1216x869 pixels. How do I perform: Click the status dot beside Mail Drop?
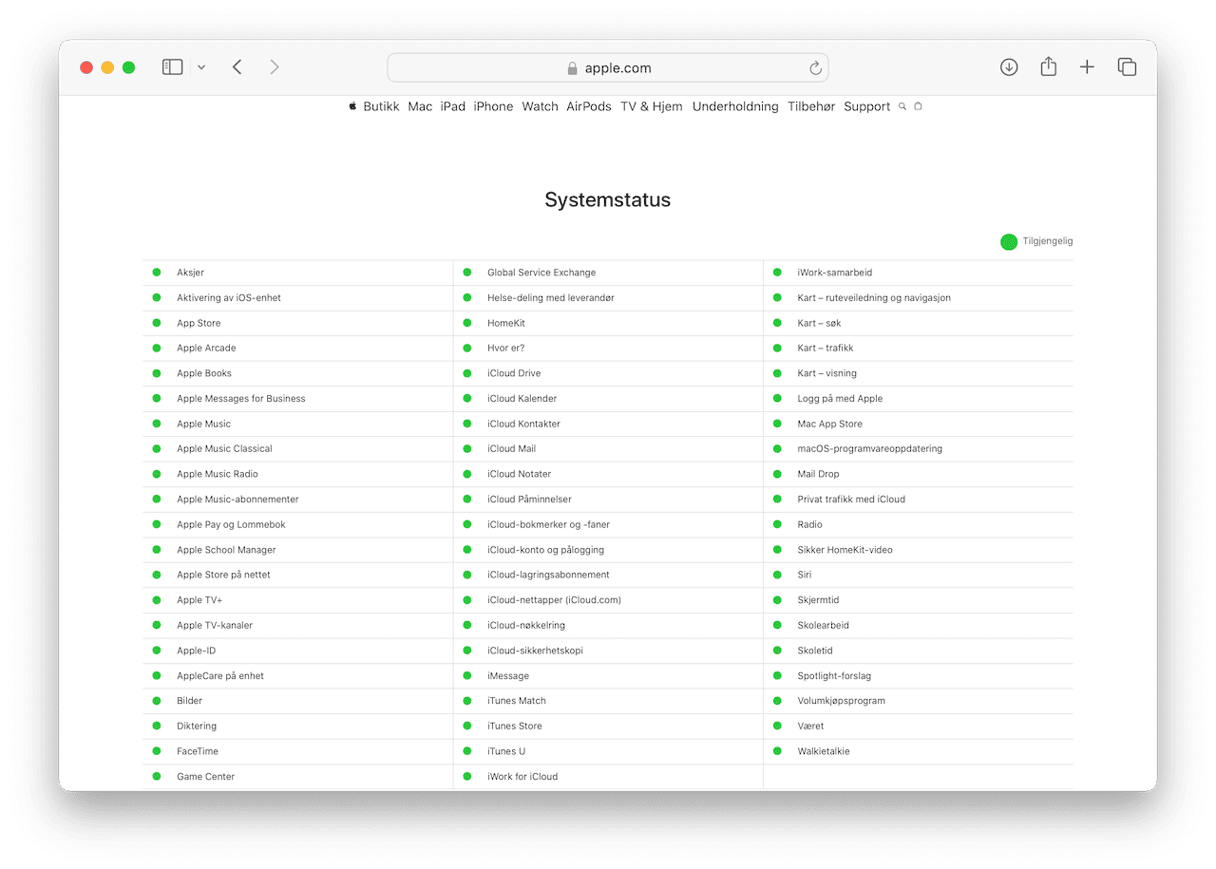click(x=777, y=474)
